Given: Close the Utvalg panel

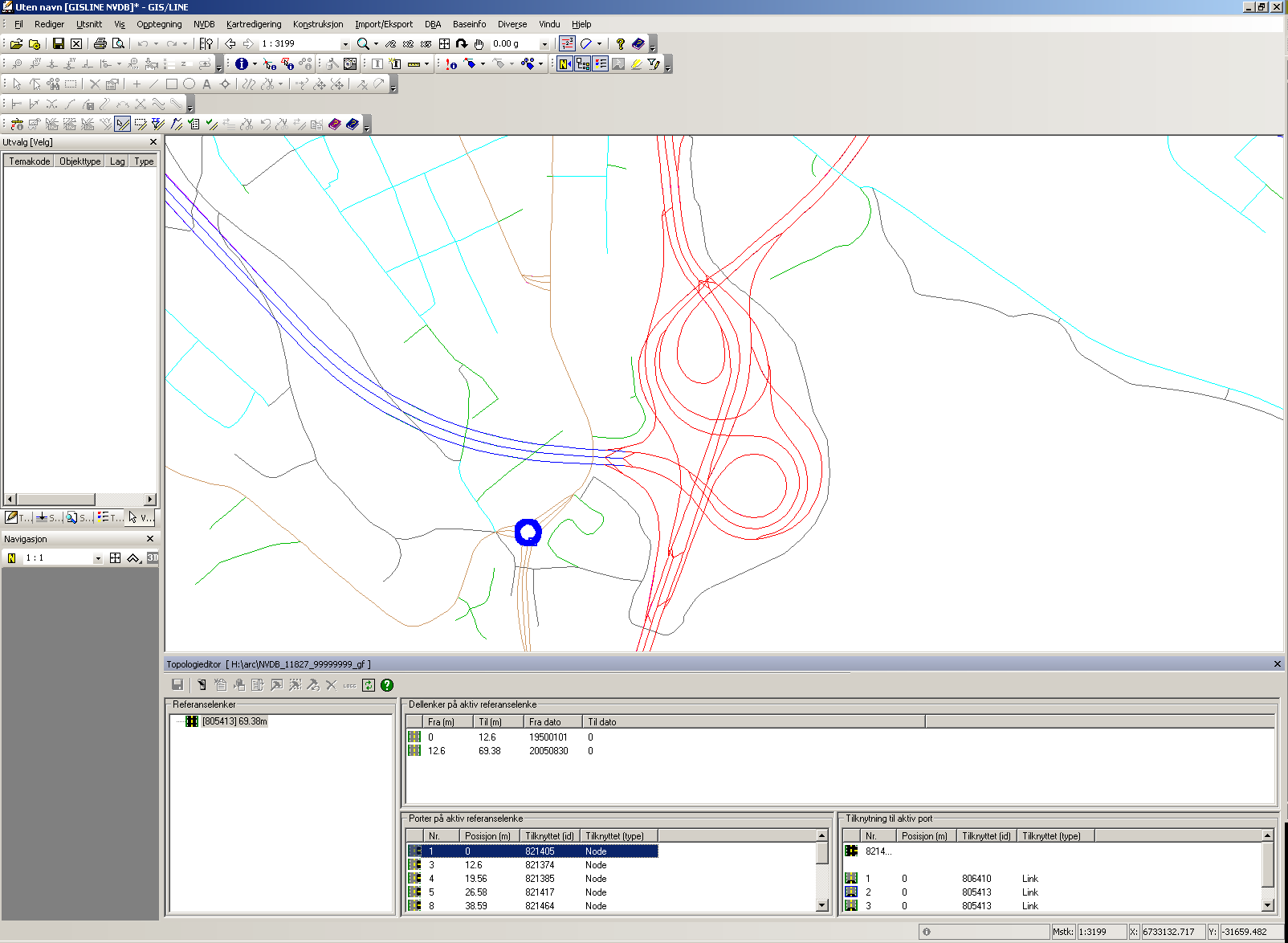Looking at the screenshot, I should tap(153, 142).
